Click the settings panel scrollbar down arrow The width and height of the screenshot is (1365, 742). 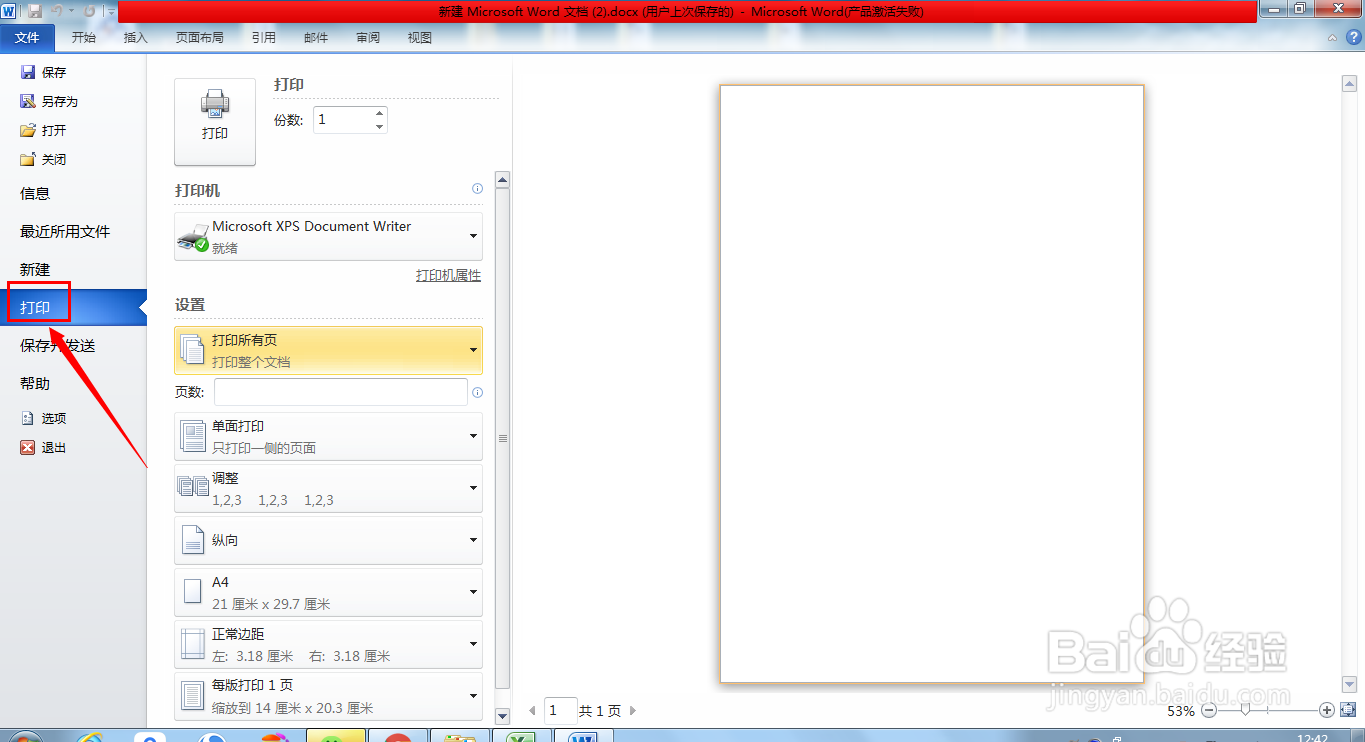[503, 715]
